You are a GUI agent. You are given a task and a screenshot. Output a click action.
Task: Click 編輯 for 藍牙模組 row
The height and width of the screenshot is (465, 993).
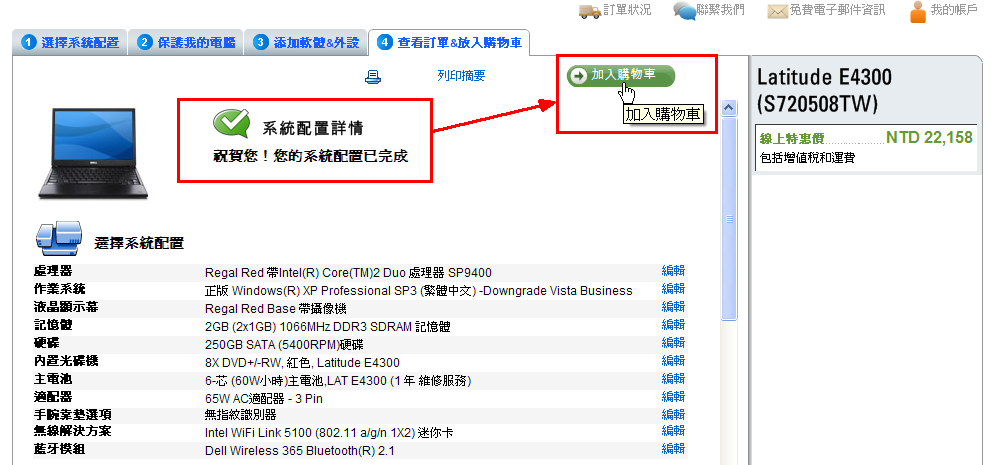pos(673,449)
